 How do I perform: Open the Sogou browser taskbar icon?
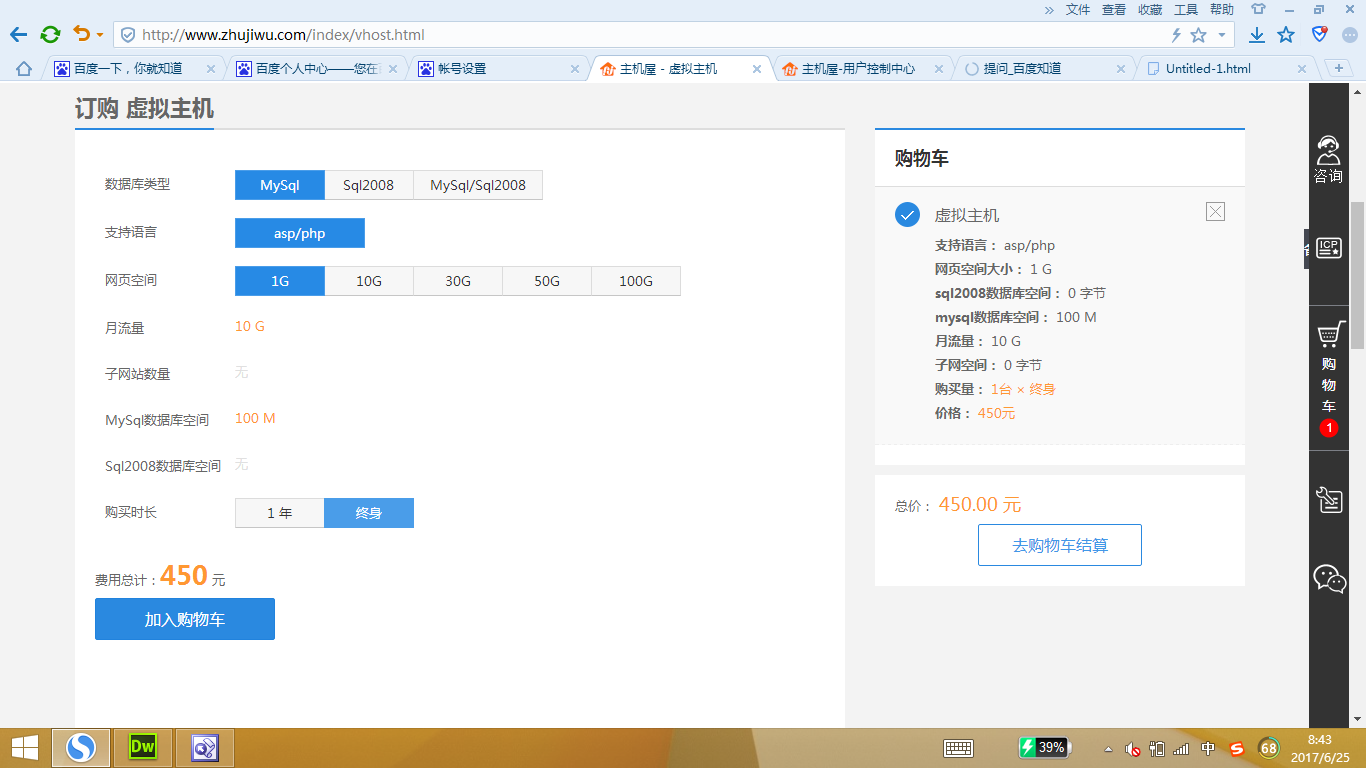point(81,748)
